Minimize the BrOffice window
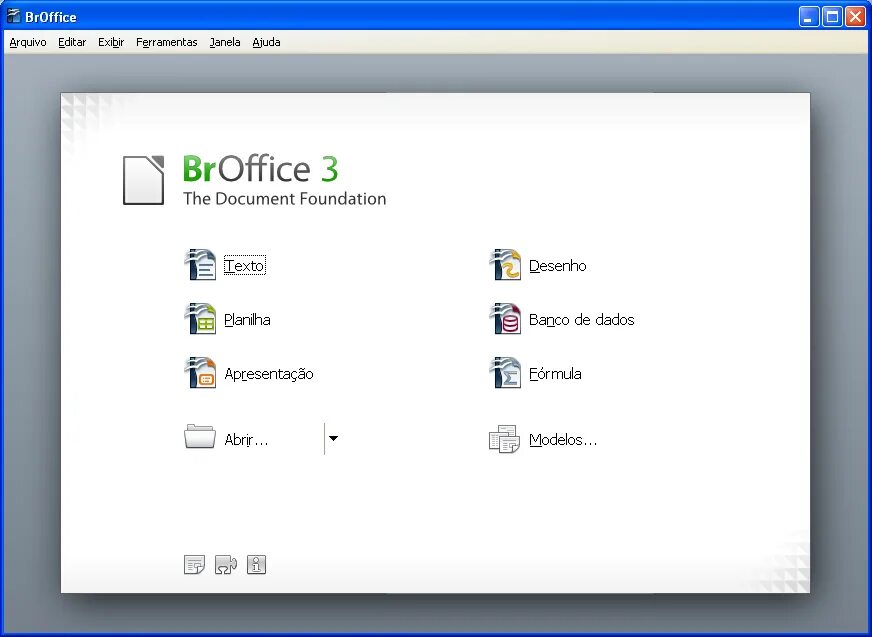Screen dimensions: 872x637 pos(809,17)
